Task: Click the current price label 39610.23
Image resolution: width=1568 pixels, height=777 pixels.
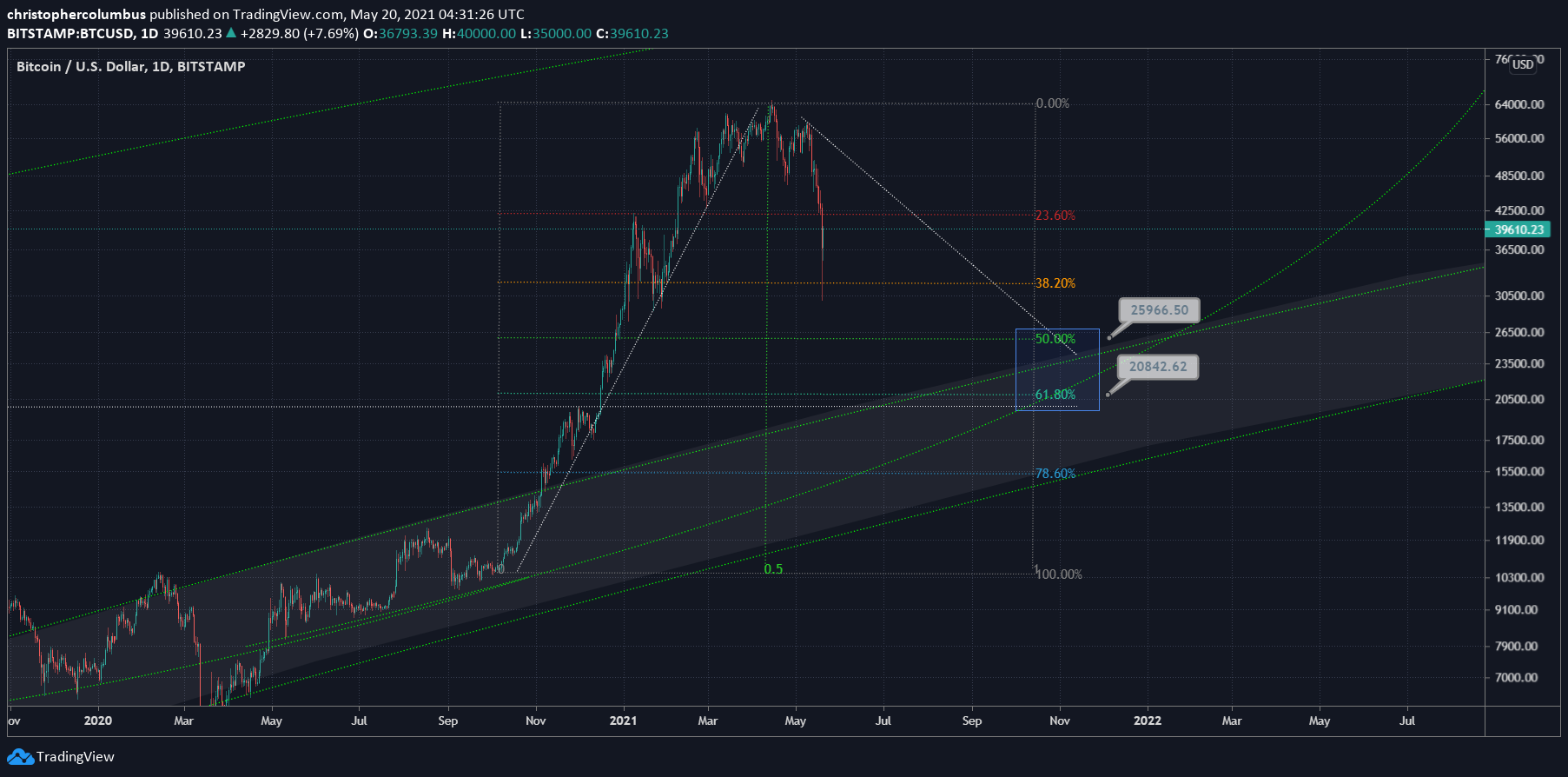Action: point(1518,229)
